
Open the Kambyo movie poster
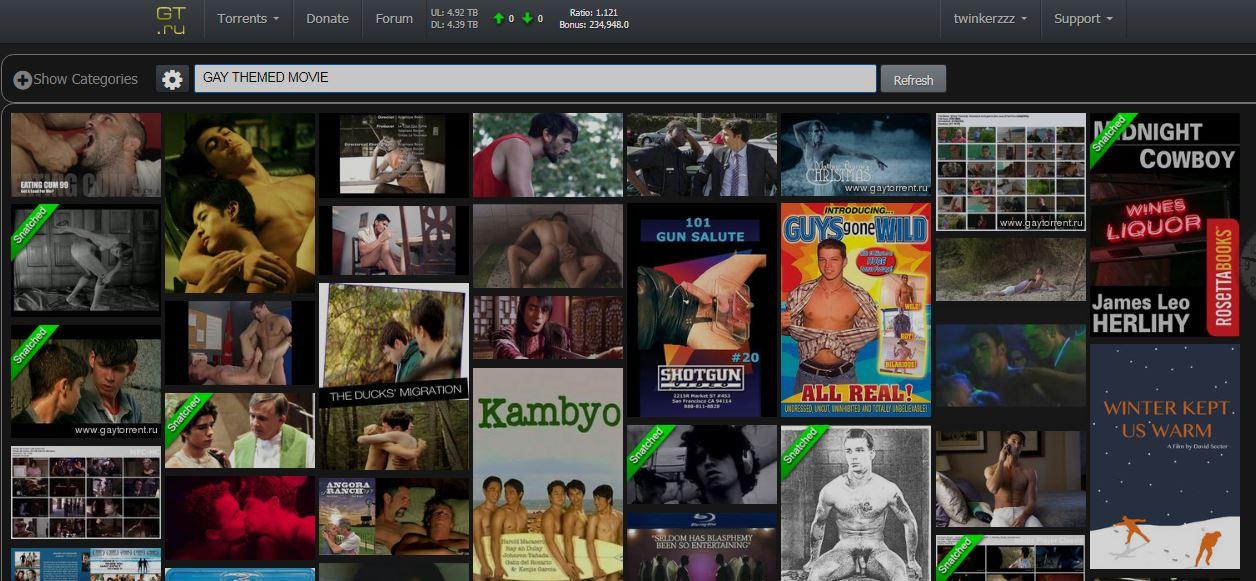[x=547, y=470]
